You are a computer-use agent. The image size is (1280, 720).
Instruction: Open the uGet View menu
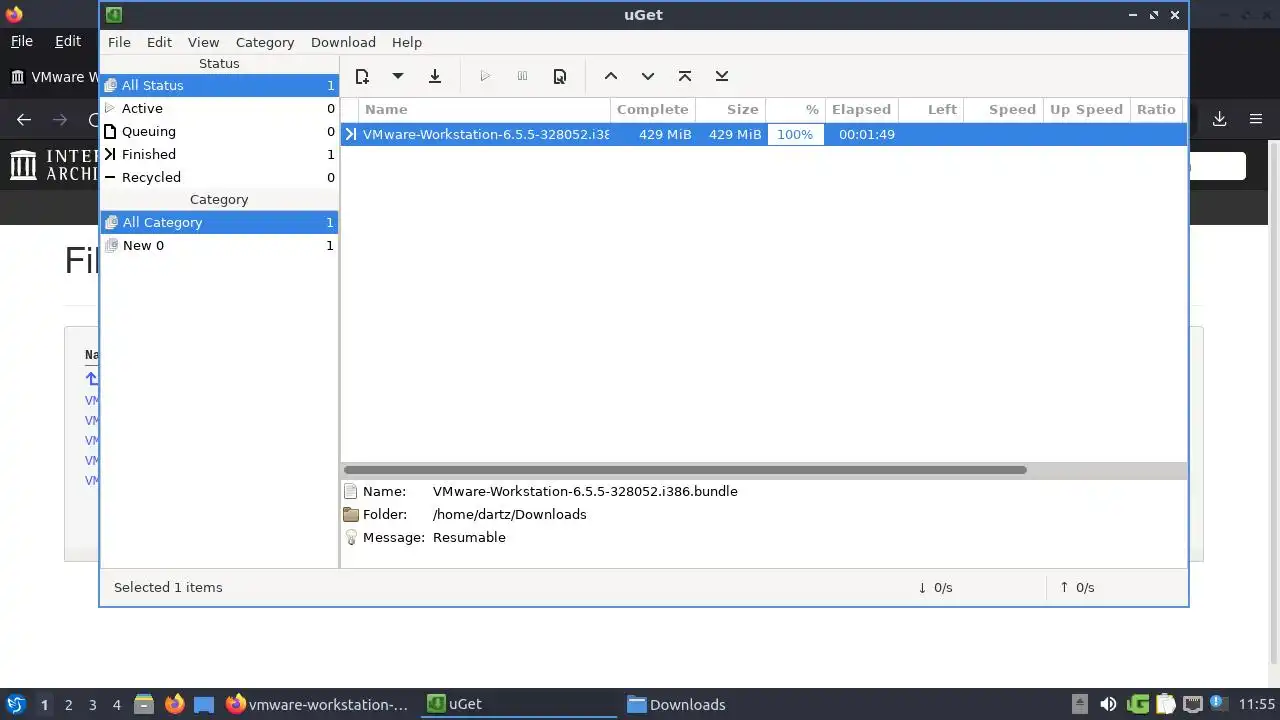click(203, 42)
